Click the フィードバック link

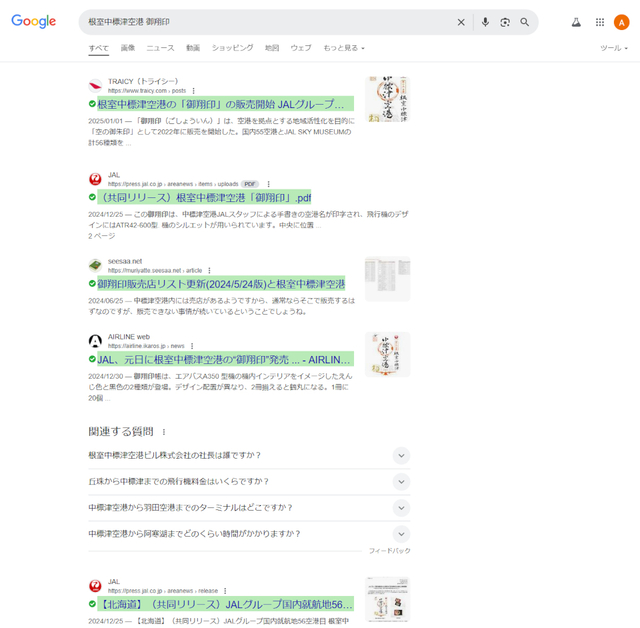pos(389,550)
